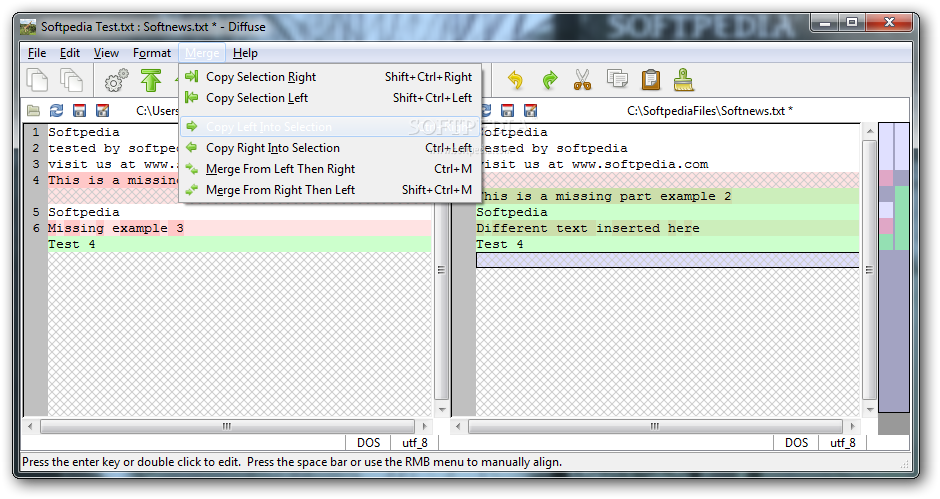Viewport: 940px width, 499px height.
Task: Choose Copy Right Into Selection
Action: tap(330, 148)
